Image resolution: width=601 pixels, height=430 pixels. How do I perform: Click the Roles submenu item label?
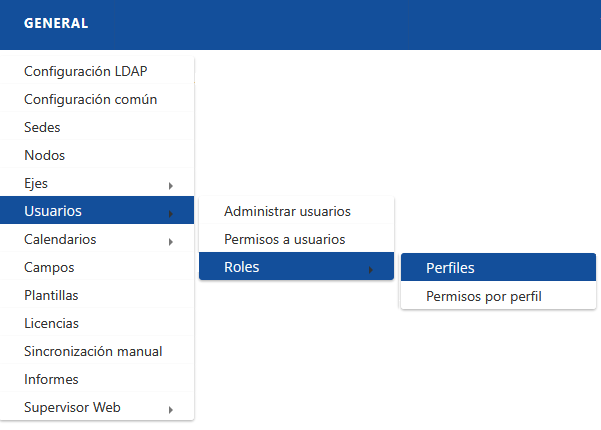242,267
